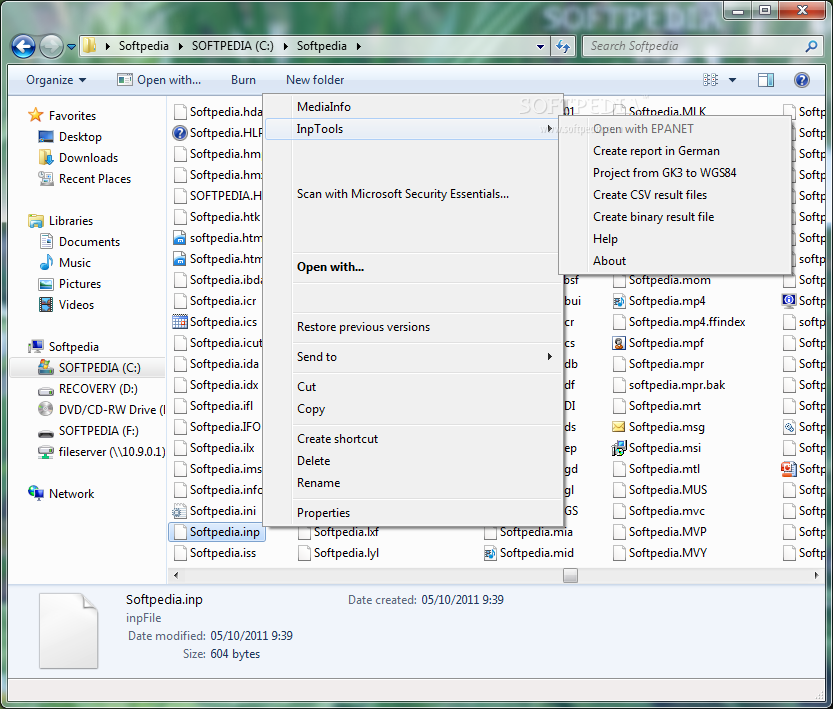
Task: Expand the address bar history dropdown
Action: coord(540,46)
